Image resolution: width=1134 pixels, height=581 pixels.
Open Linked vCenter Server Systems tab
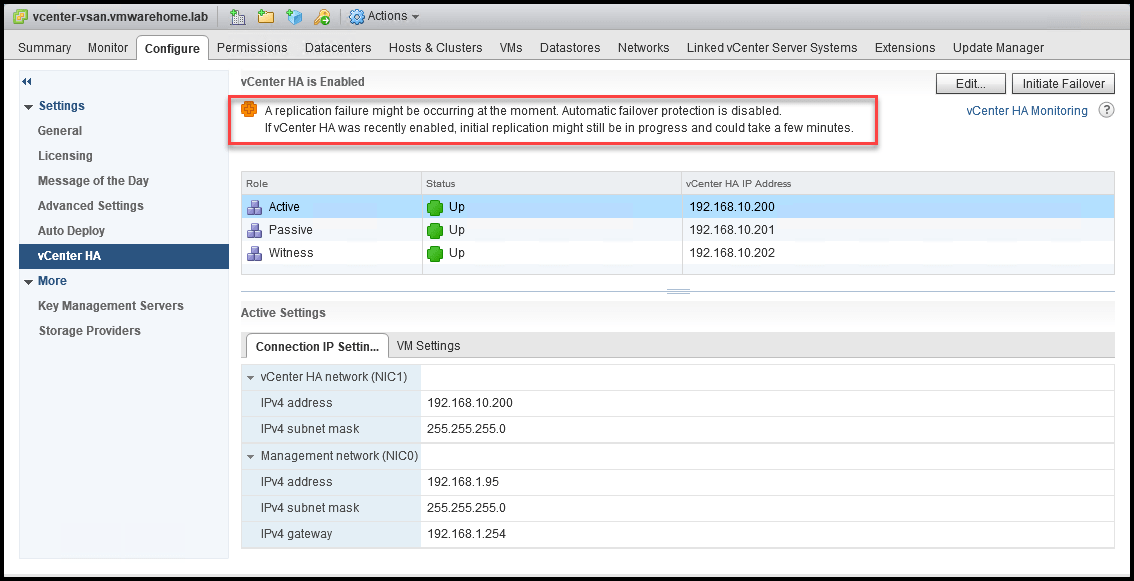pyautogui.click(x=772, y=48)
